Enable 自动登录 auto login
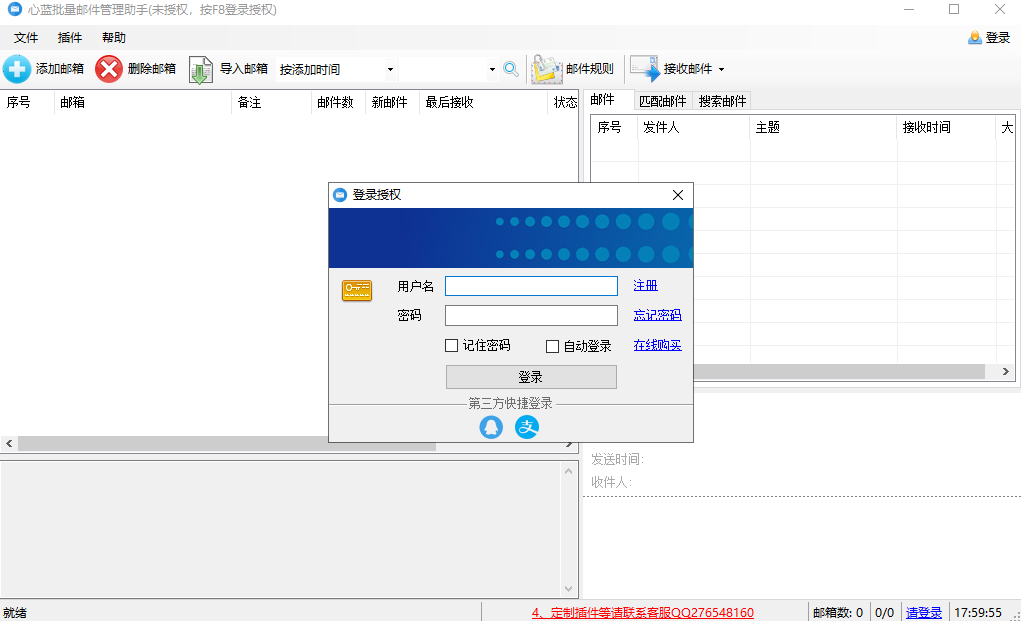Image resolution: width=1021 pixels, height=621 pixels. point(551,345)
